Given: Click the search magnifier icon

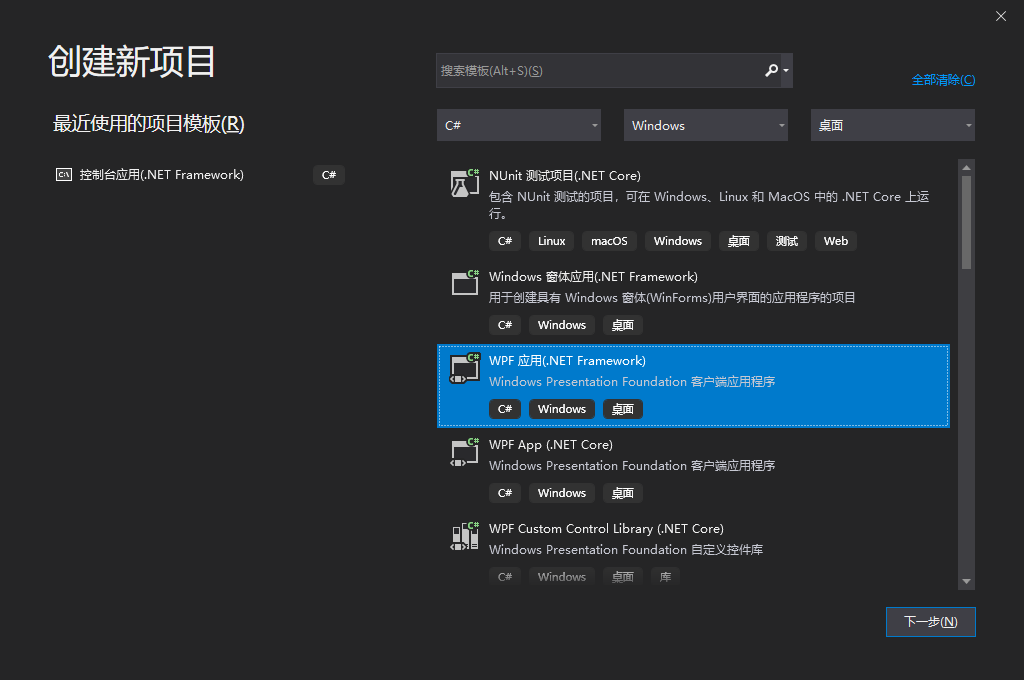Looking at the screenshot, I should (770, 70).
